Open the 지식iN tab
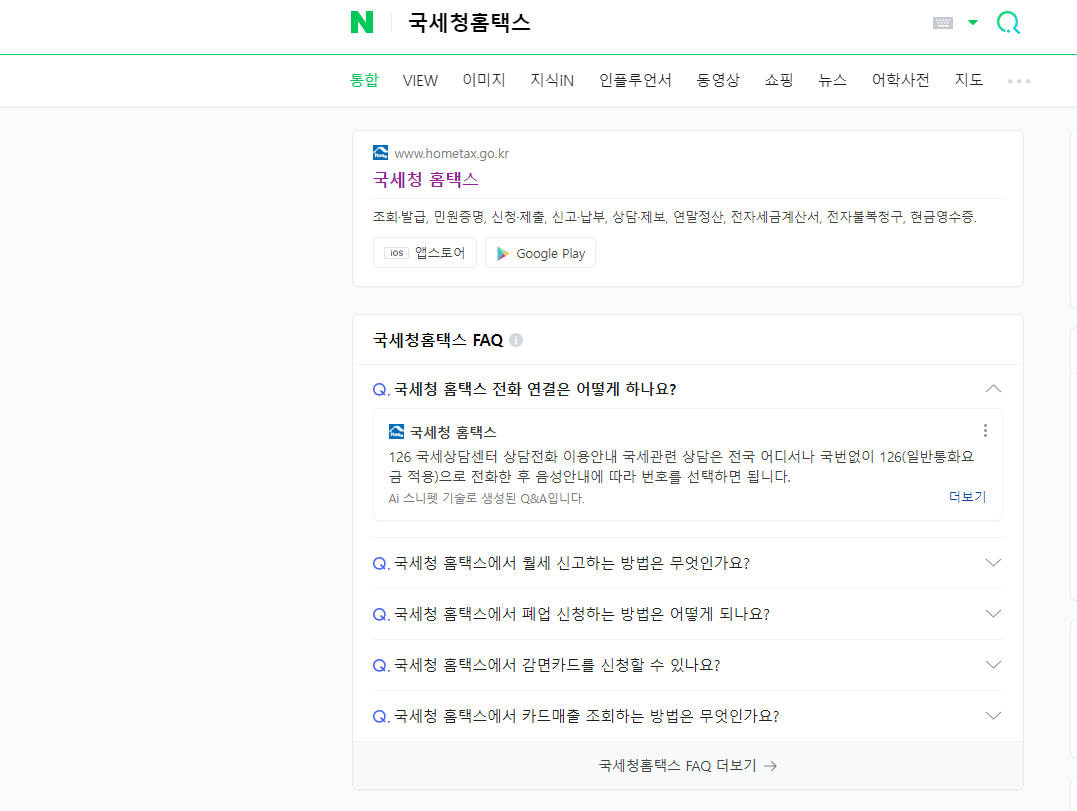Viewport: 1077px width, 811px height. (552, 80)
